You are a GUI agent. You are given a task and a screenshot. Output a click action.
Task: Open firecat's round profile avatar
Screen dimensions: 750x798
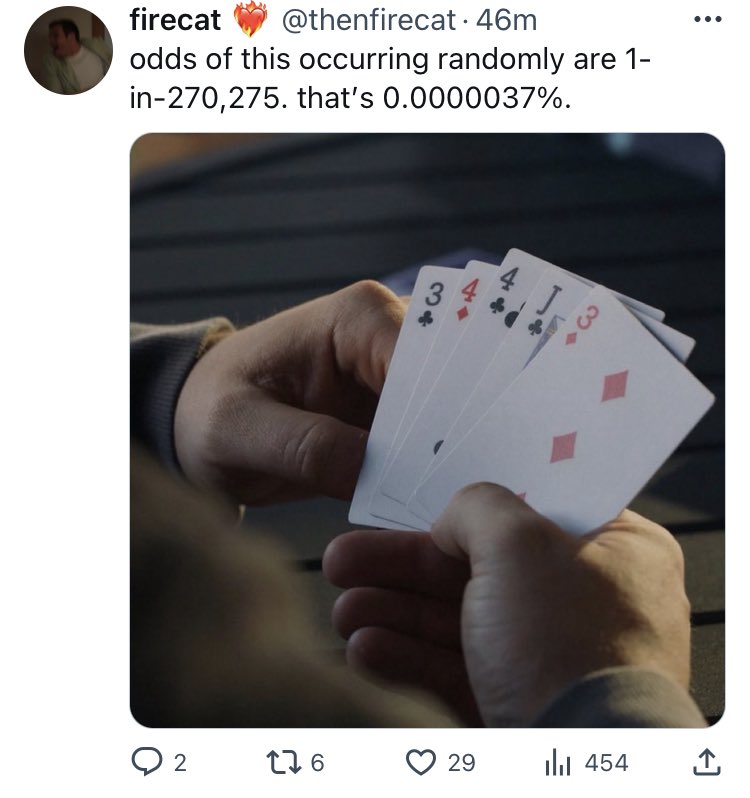click(x=68, y=50)
